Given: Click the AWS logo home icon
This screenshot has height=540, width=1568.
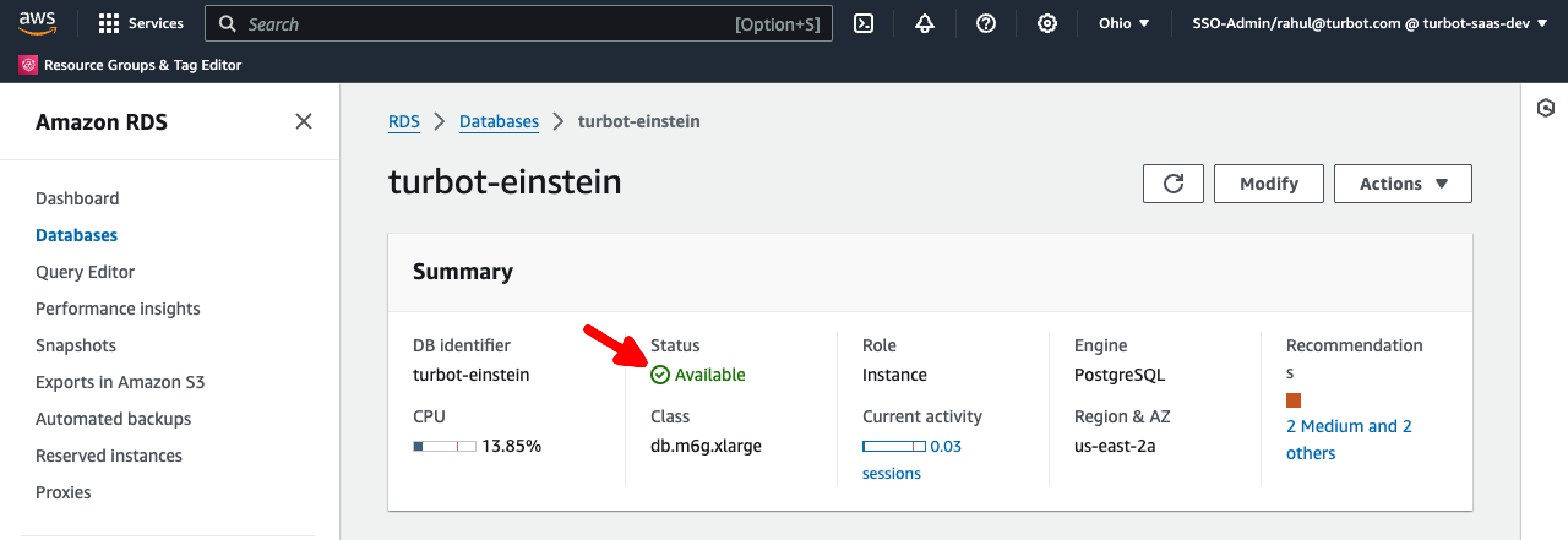Looking at the screenshot, I should click(37, 23).
